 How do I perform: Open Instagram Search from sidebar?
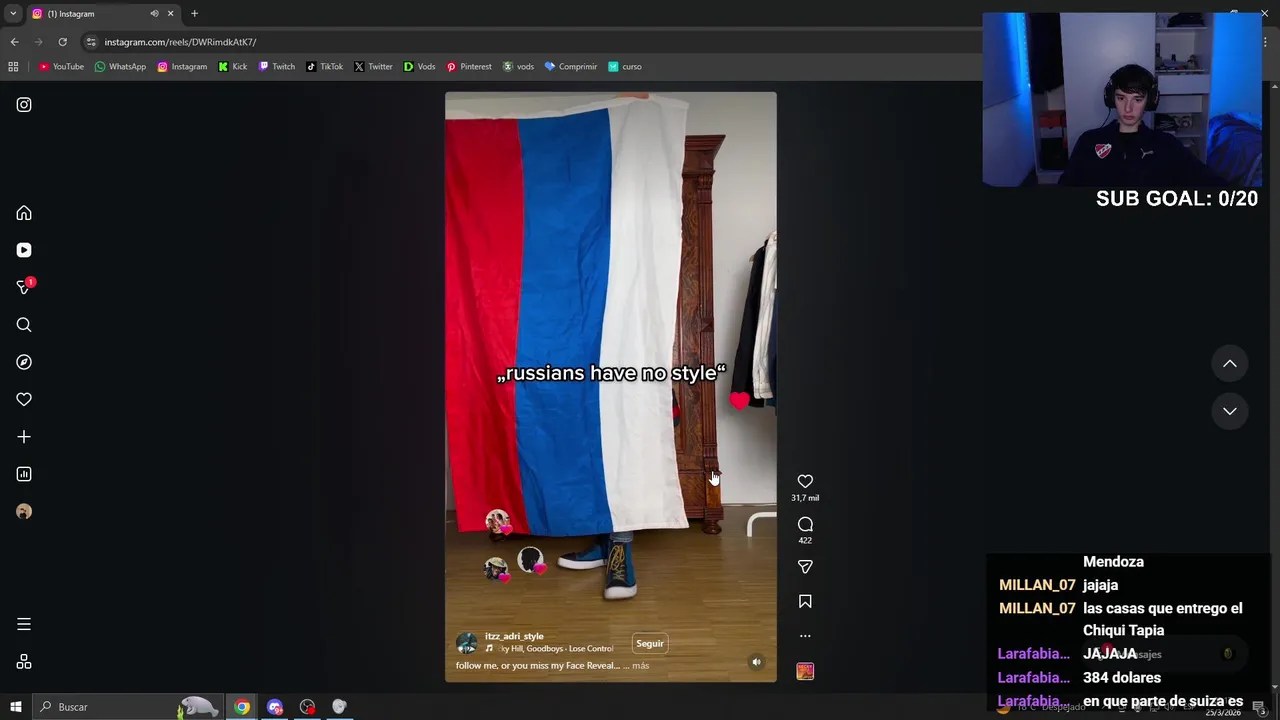click(x=24, y=325)
